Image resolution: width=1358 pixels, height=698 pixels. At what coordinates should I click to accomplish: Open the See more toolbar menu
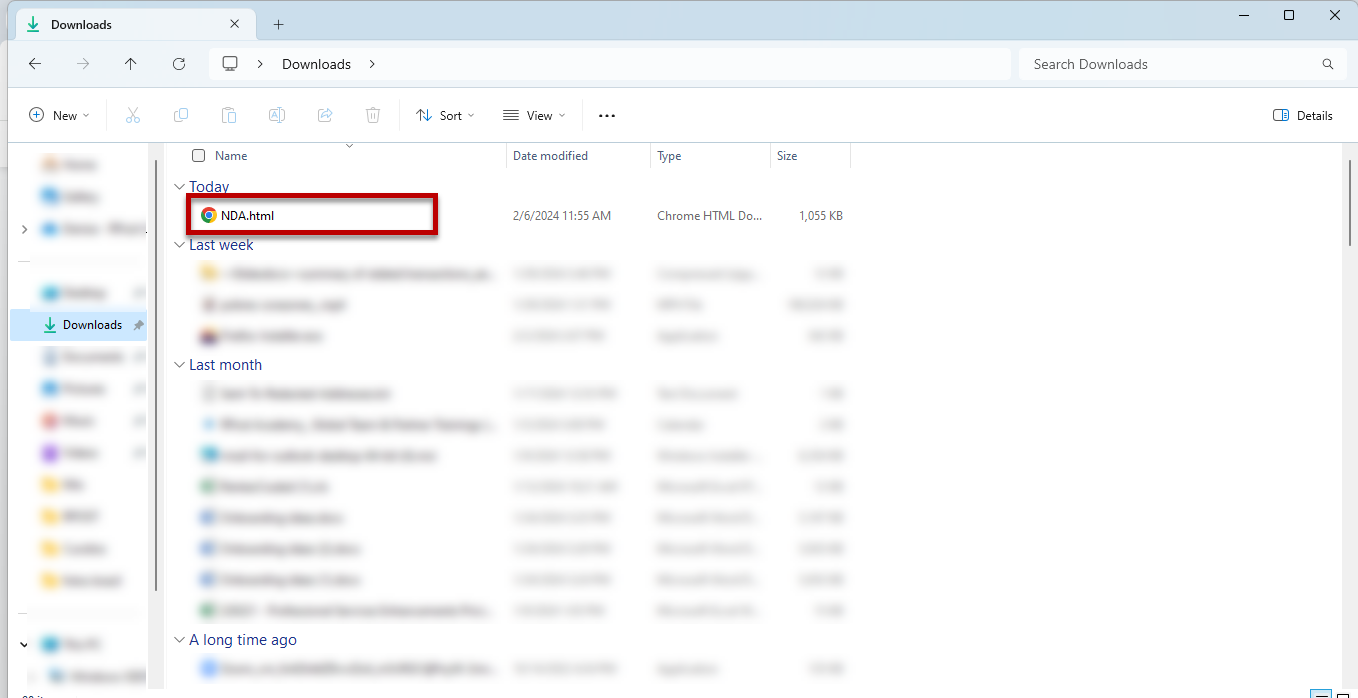coord(606,115)
